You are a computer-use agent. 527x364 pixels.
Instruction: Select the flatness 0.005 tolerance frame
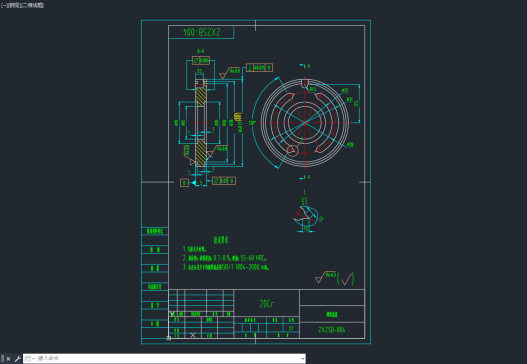tap(201, 60)
